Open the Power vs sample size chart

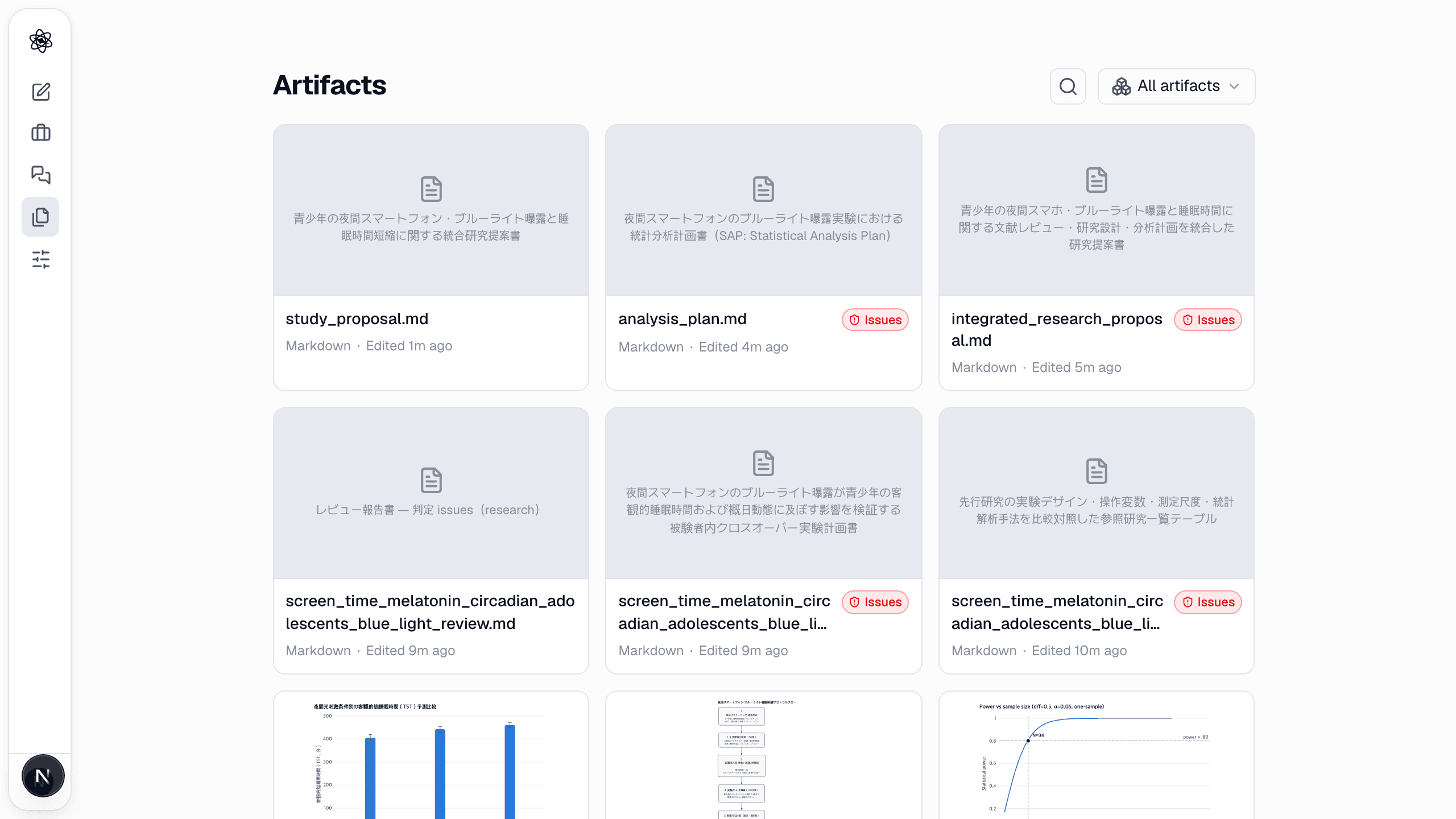1096,755
